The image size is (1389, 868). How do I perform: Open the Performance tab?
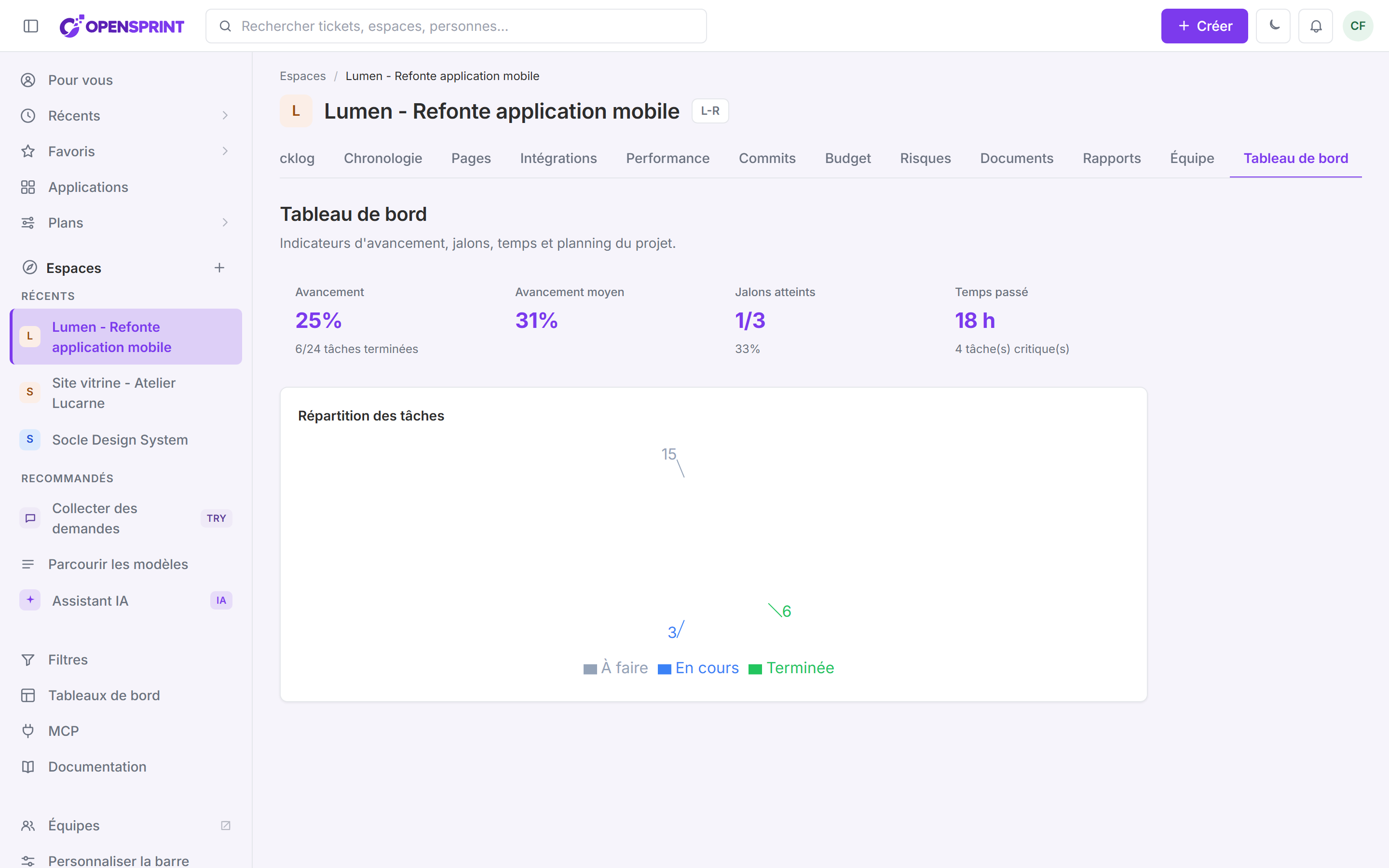[667, 159]
